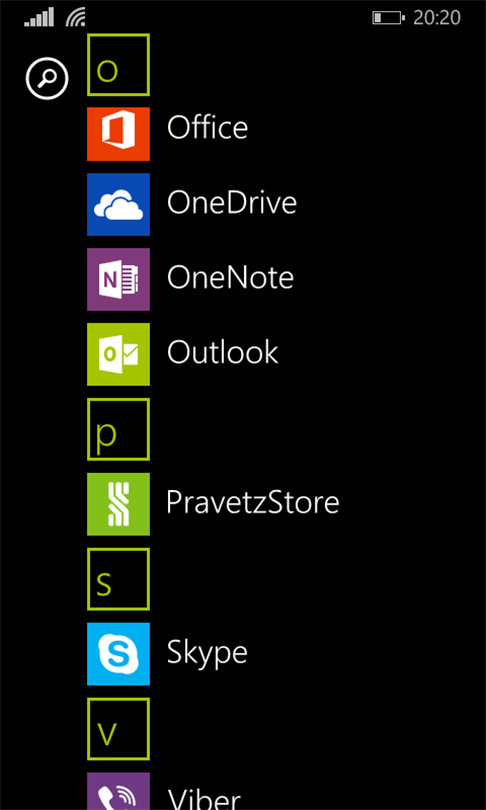Open the PravetzStore green icon
This screenshot has height=810, width=486.
[x=118, y=504]
